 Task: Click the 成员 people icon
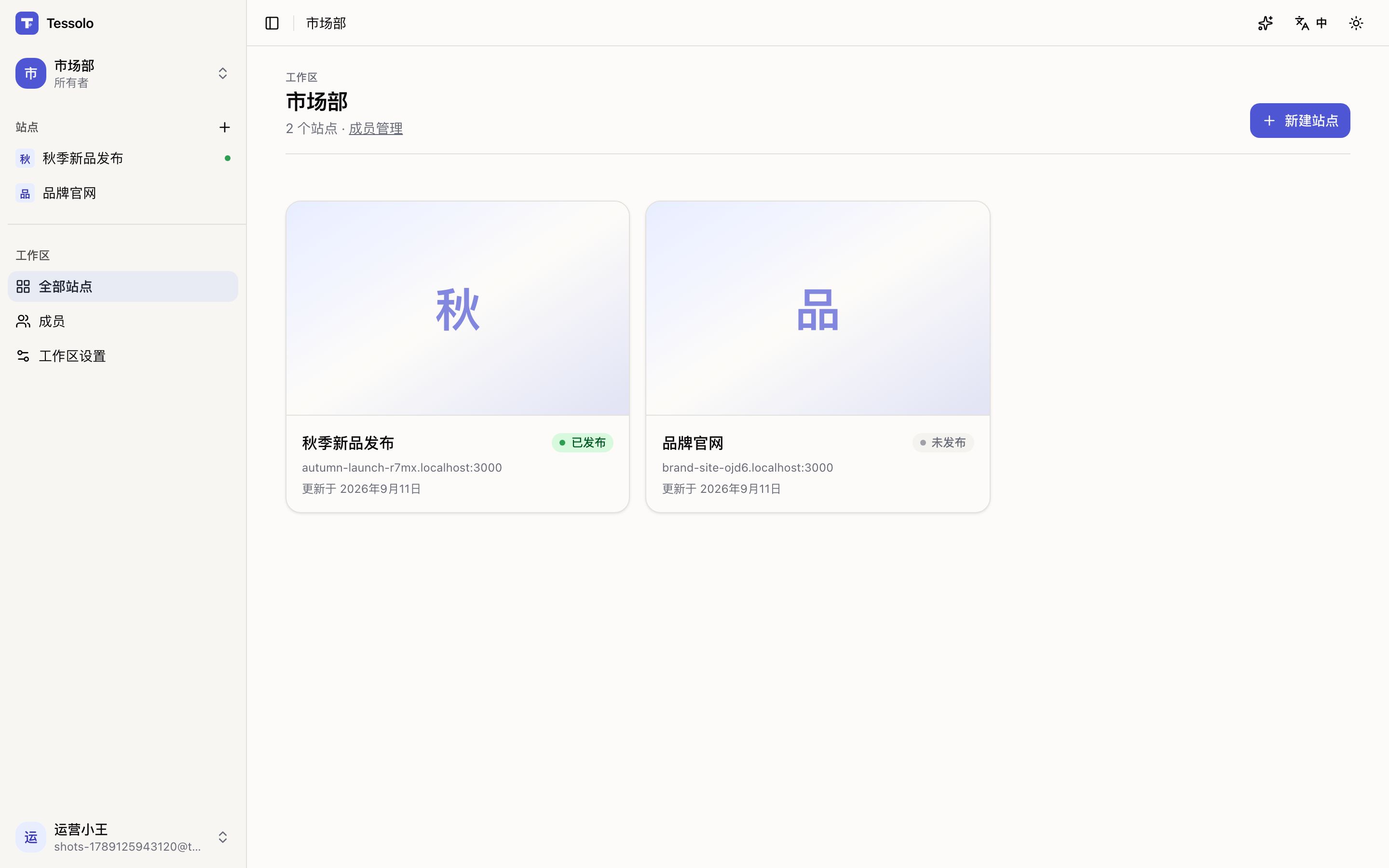click(x=23, y=322)
